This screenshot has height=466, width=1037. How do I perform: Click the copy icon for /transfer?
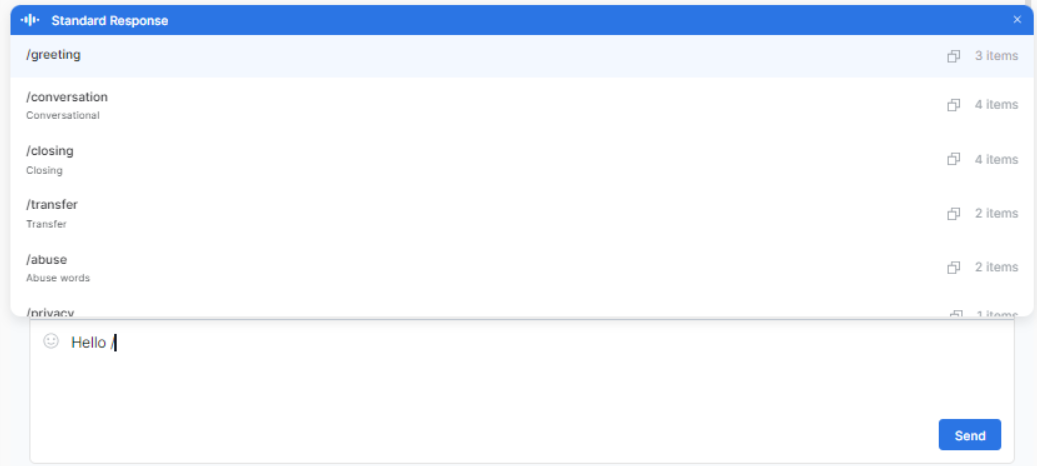point(954,213)
